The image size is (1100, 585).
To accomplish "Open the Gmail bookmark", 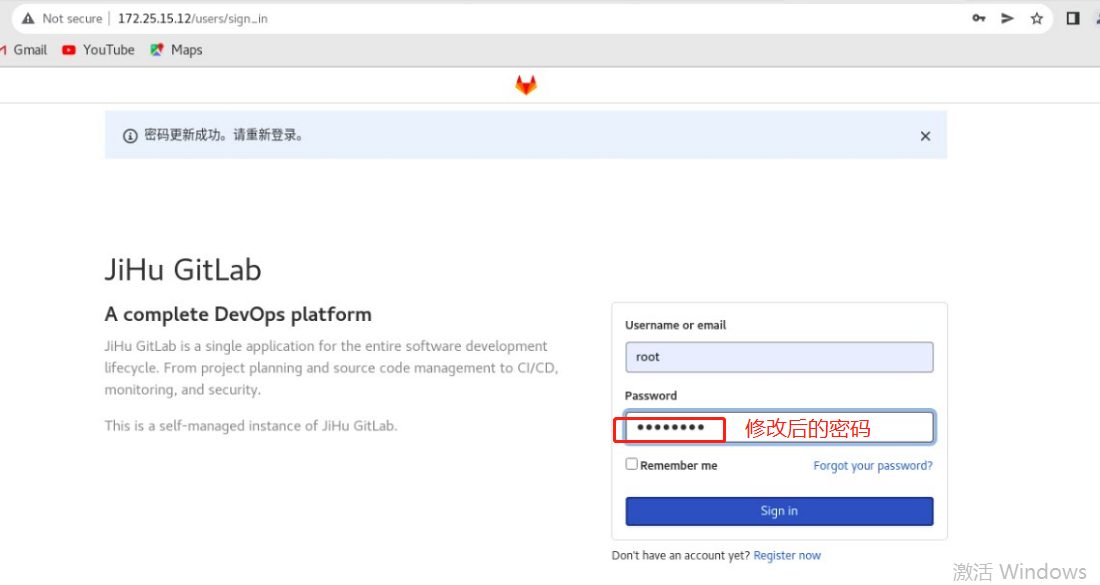I will pyautogui.click(x=24, y=50).
